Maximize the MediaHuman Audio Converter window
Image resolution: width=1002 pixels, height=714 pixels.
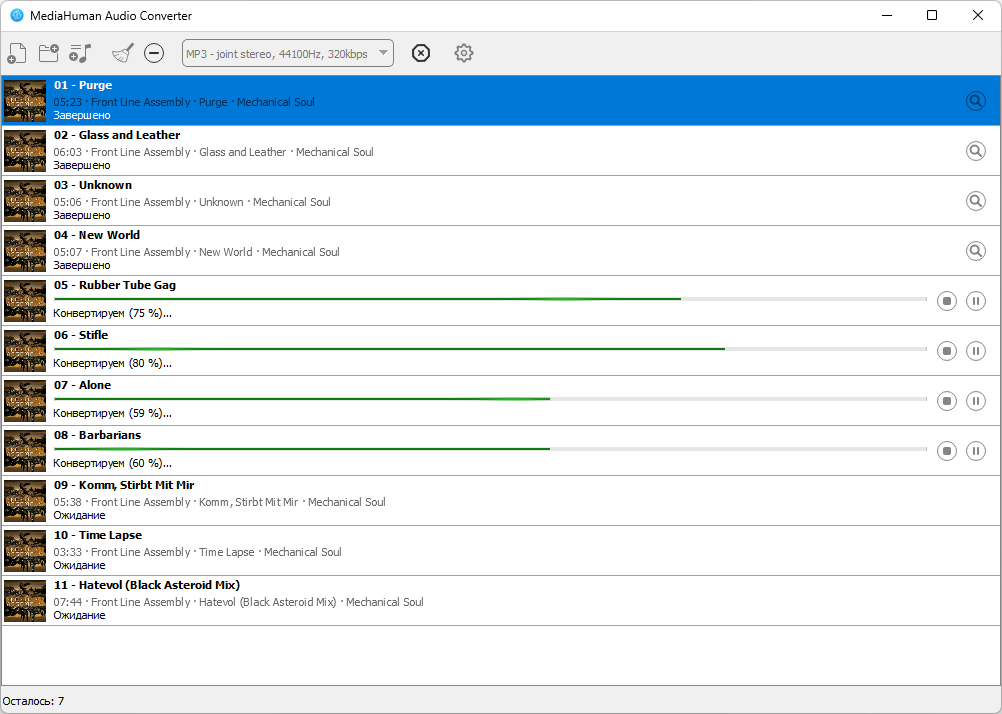click(932, 15)
